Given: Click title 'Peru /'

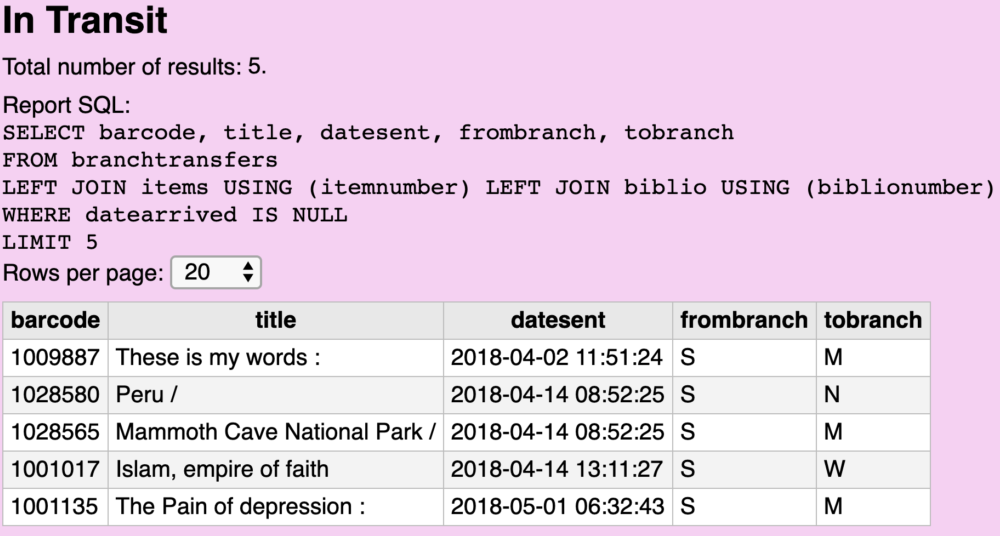Looking at the screenshot, I should [x=147, y=394].
